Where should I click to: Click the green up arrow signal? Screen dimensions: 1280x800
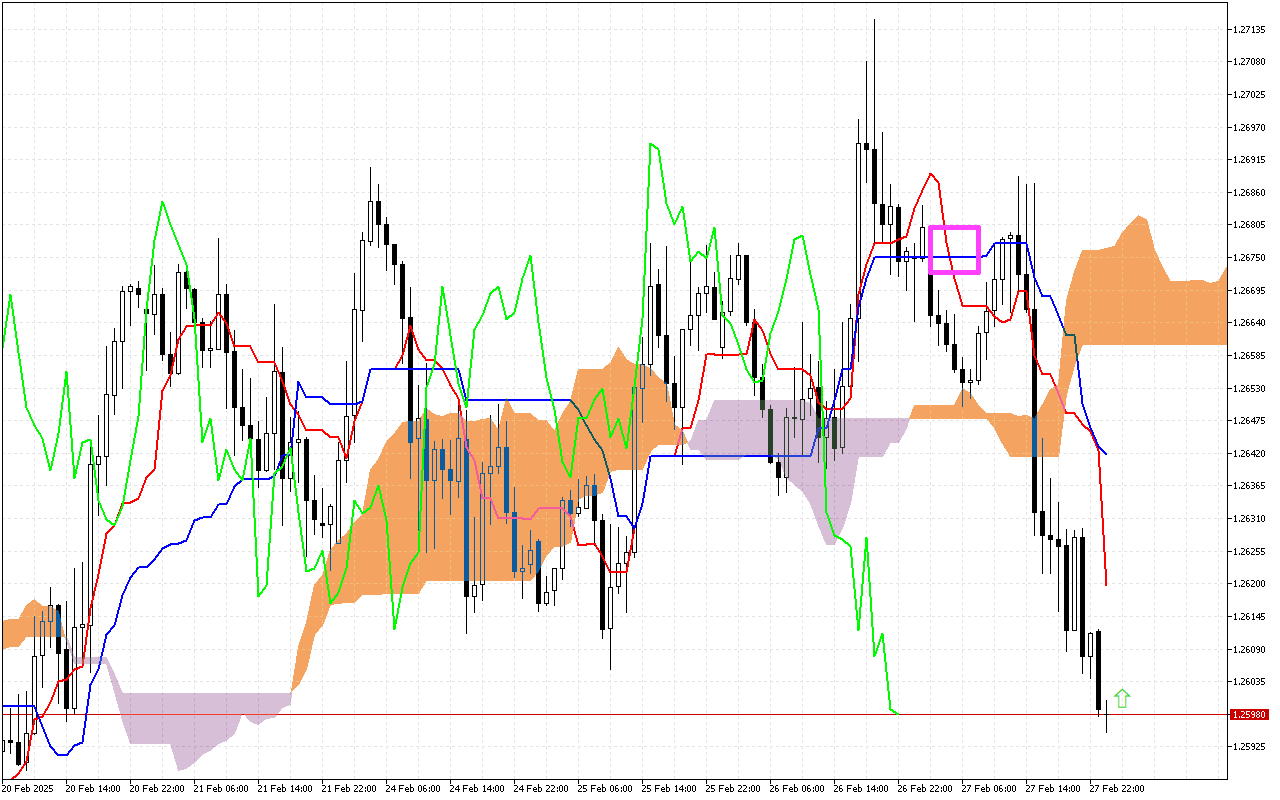pyautogui.click(x=1122, y=699)
